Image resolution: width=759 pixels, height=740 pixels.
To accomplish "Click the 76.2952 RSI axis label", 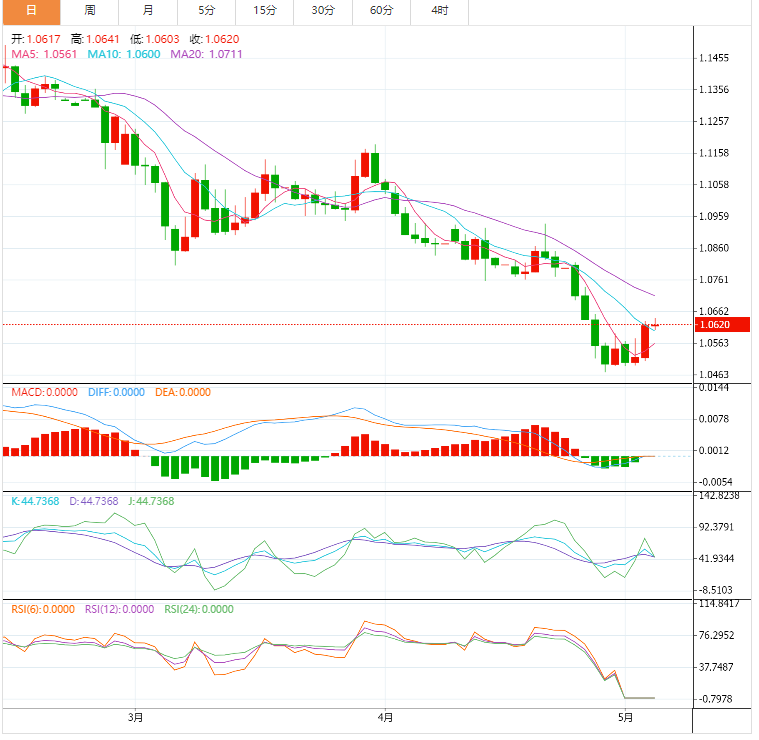I will coord(716,635).
